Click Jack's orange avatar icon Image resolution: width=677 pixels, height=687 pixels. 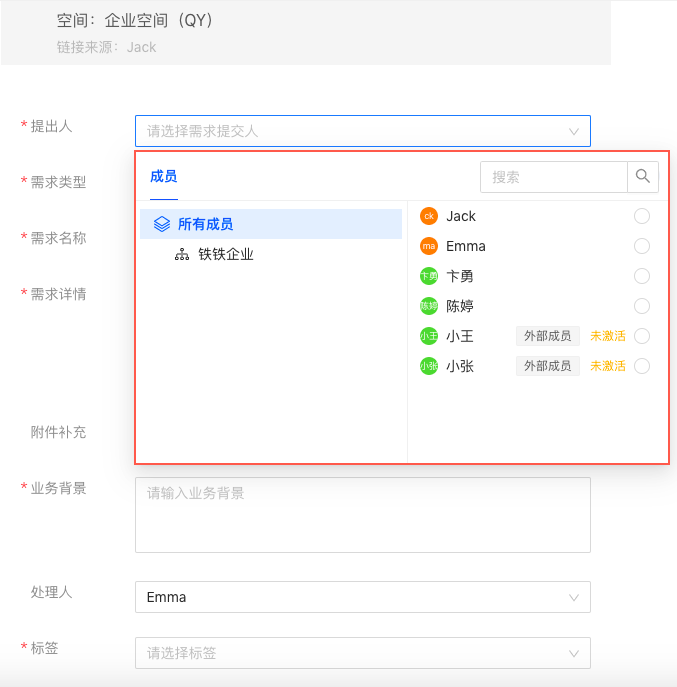(x=429, y=216)
